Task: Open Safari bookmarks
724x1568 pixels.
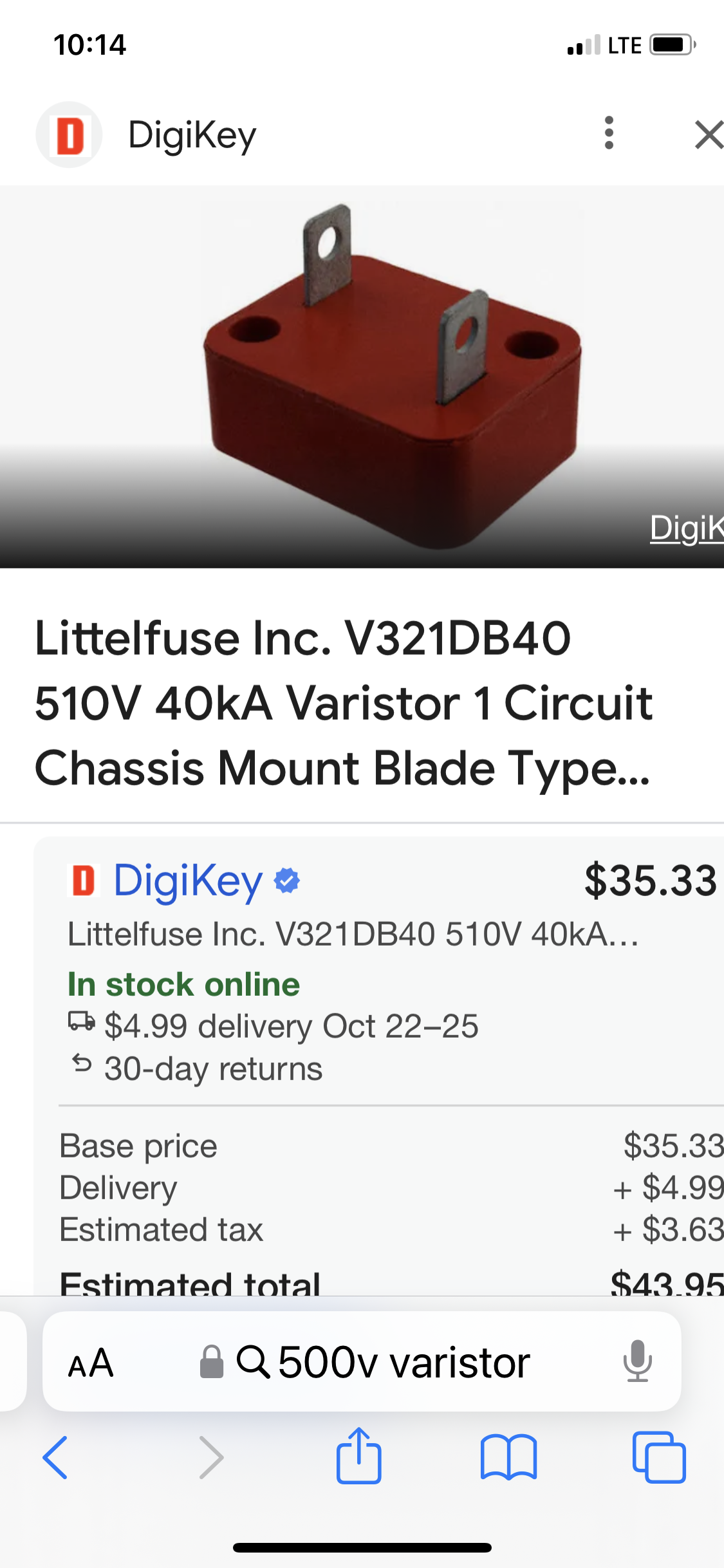Action: 508,1457
